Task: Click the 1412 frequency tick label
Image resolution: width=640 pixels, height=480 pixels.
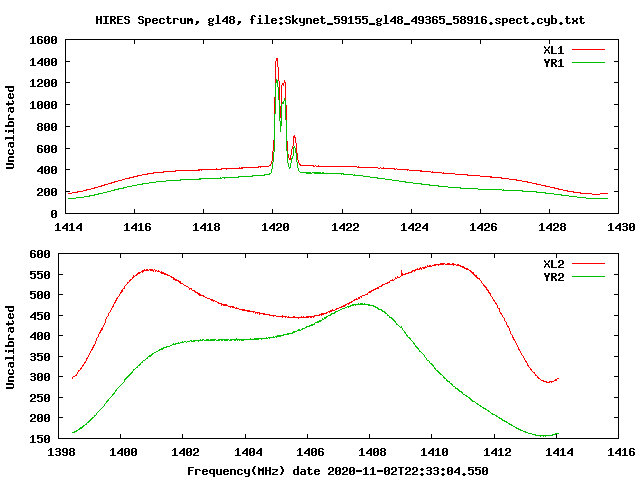Action: [x=497, y=452]
